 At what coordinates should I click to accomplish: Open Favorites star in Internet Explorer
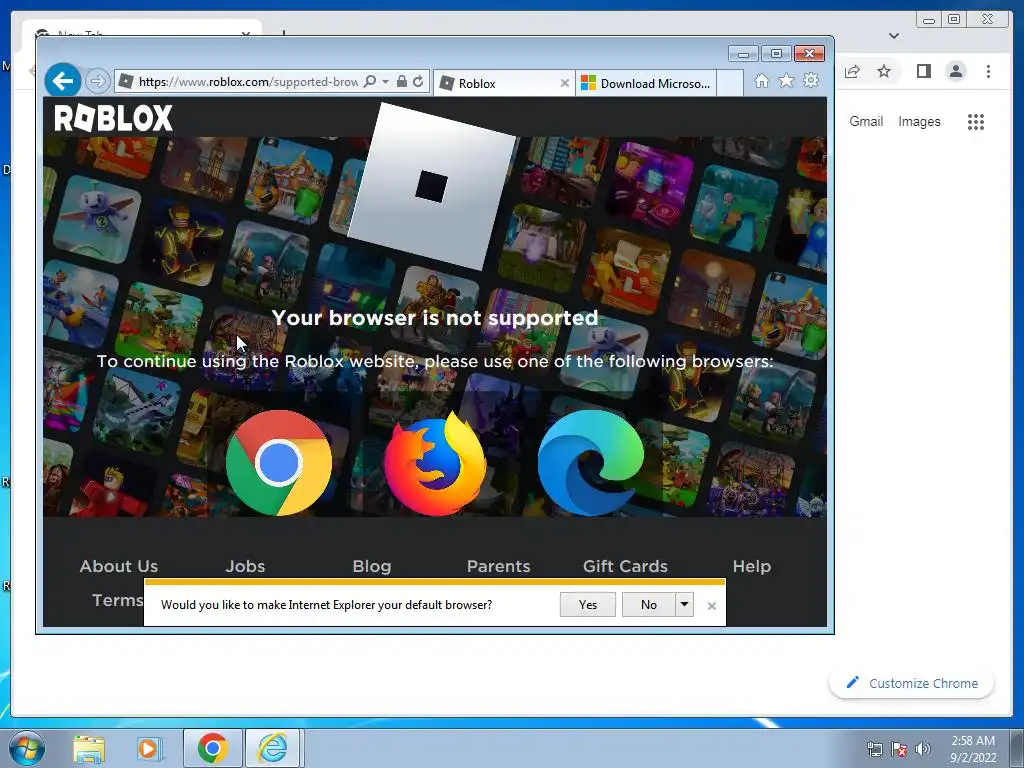click(786, 81)
